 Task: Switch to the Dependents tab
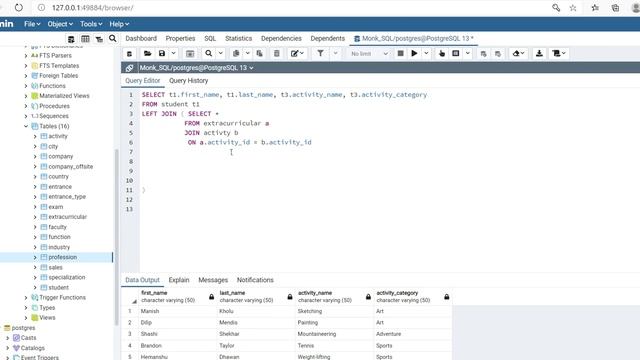click(x=327, y=38)
